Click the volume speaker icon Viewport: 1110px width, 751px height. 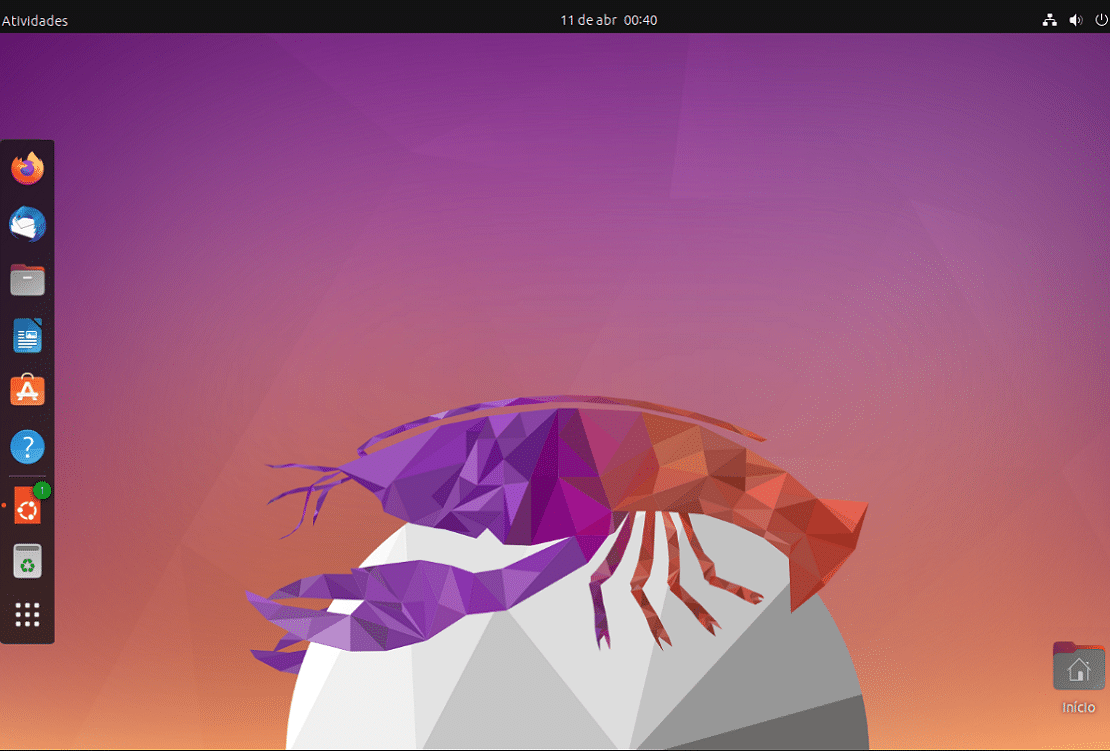click(1076, 21)
